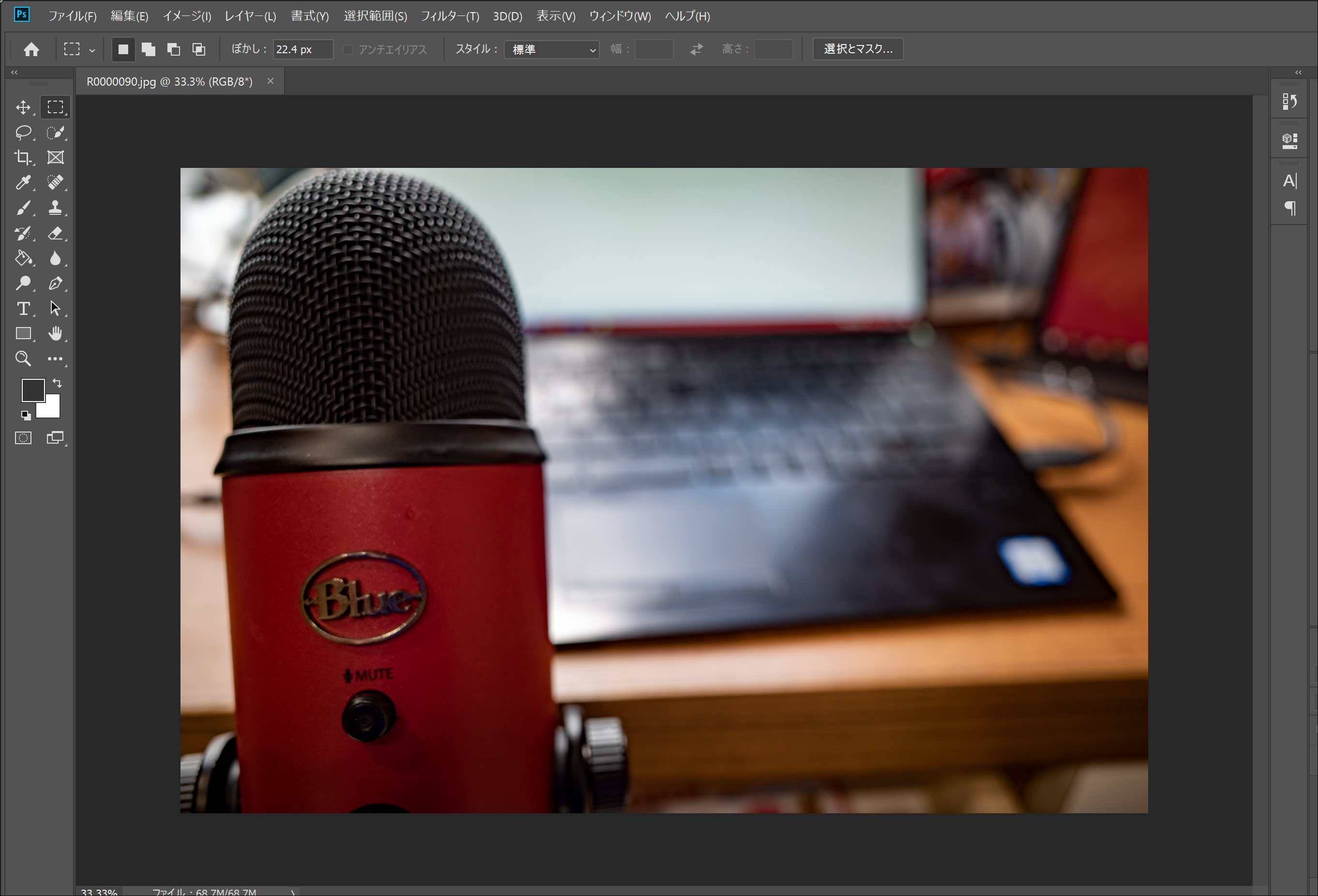The width and height of the screenshot is (1318, 896).
Task: Open the スタイル dropdown set to 標準
Action: coord(551,49)
